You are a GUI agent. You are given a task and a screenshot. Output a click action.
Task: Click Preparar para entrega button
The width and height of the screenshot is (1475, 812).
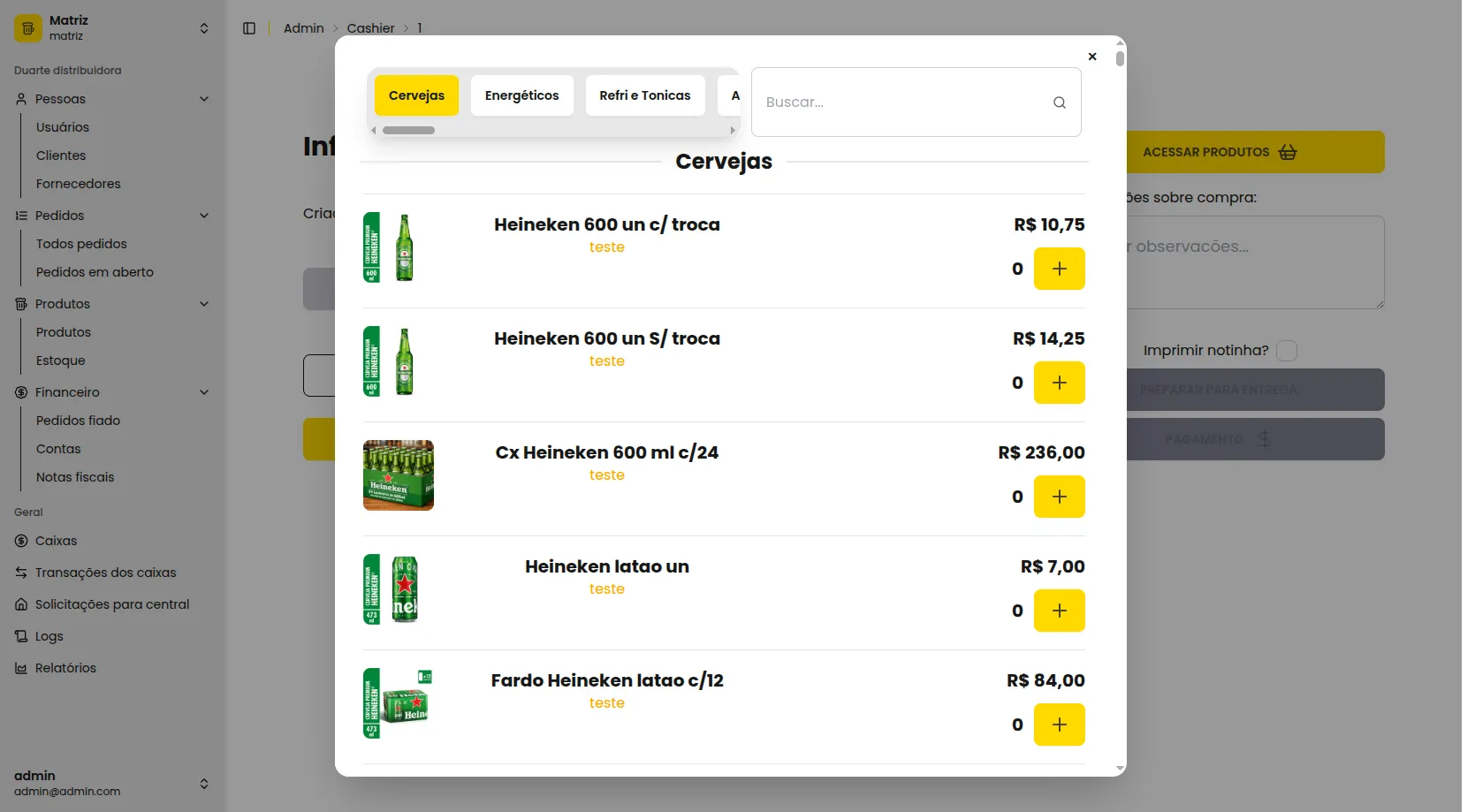[1255, 390]
